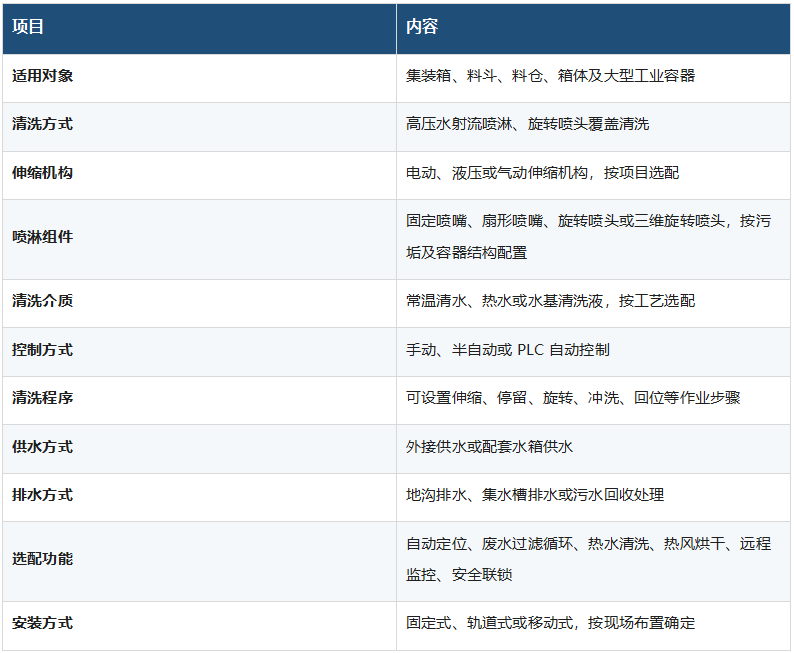Click the text 电动、液压或气动伸缩机构，按项目选配
Image resolution: width=794 pixels, height=653 pixels.
(542, 173)
